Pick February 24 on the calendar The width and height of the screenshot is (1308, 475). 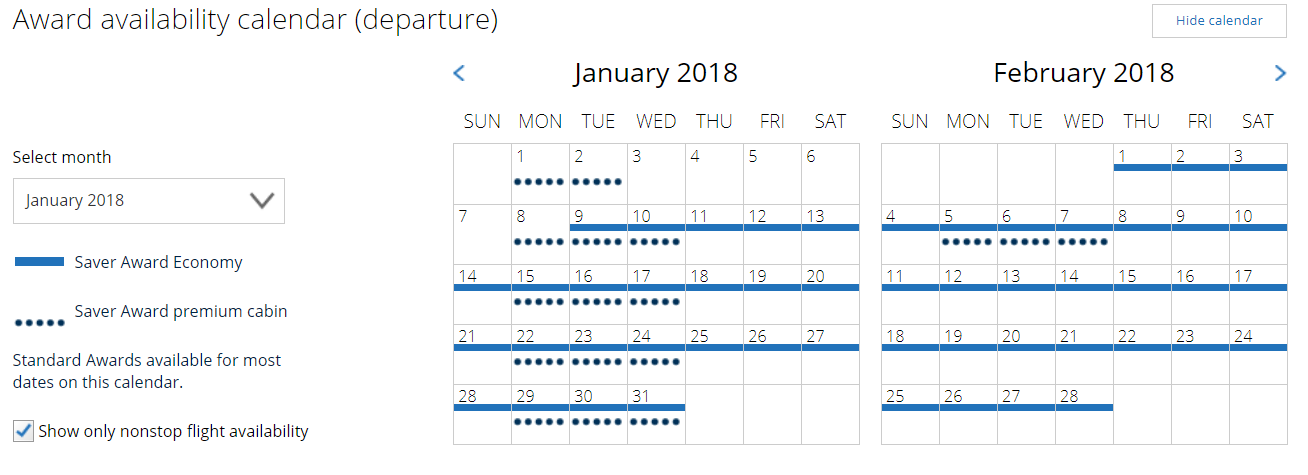pos(1258,354)
